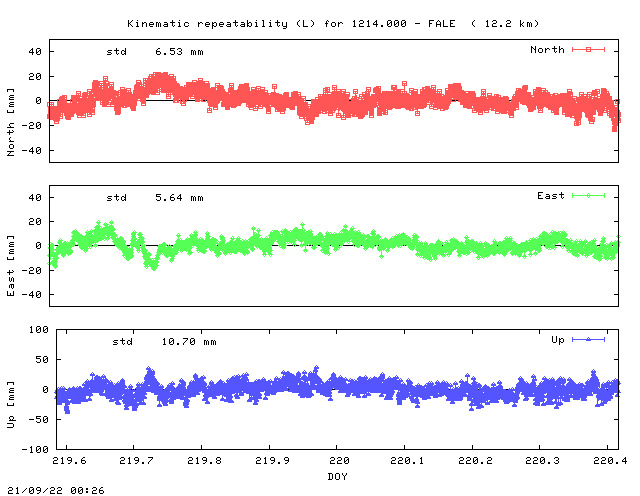The width and height of the screenshot is (640, 496).
Task: Click the chart title 'Kinematic repeatability (L) for 1214.000 - FALE'
Action: (x=291, y=24)
